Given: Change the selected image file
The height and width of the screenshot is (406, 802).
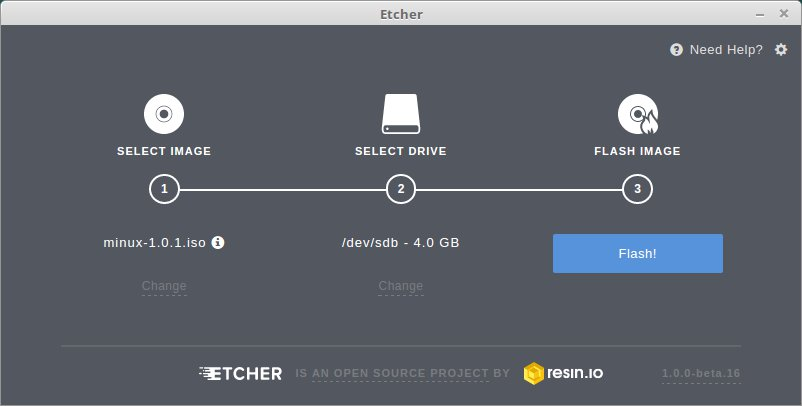Looking at the screenshot, I should 164,286.
